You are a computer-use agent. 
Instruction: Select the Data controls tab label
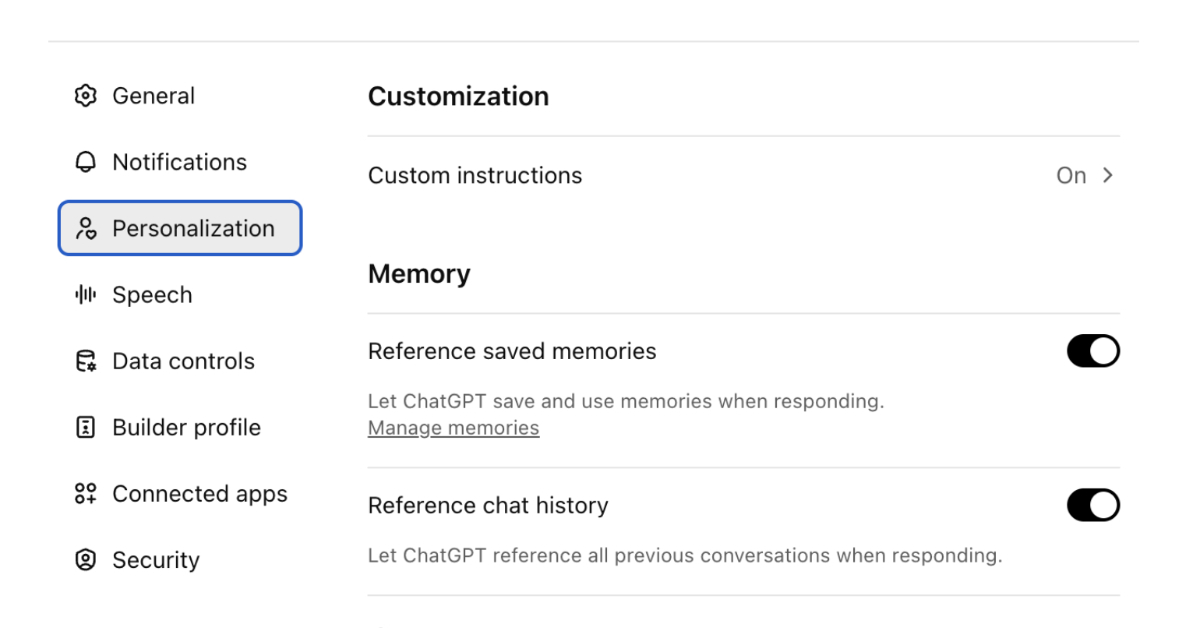click(183, 361)
